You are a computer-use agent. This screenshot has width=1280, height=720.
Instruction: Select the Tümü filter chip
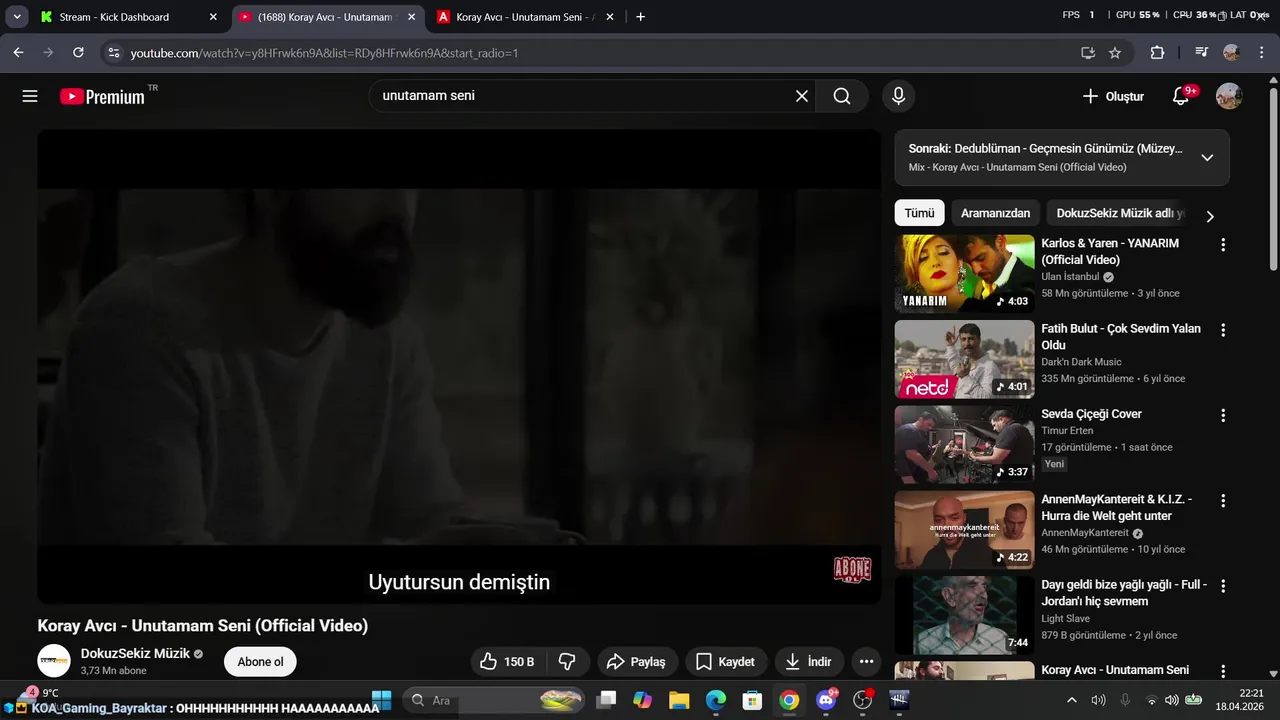click(919, 213)
